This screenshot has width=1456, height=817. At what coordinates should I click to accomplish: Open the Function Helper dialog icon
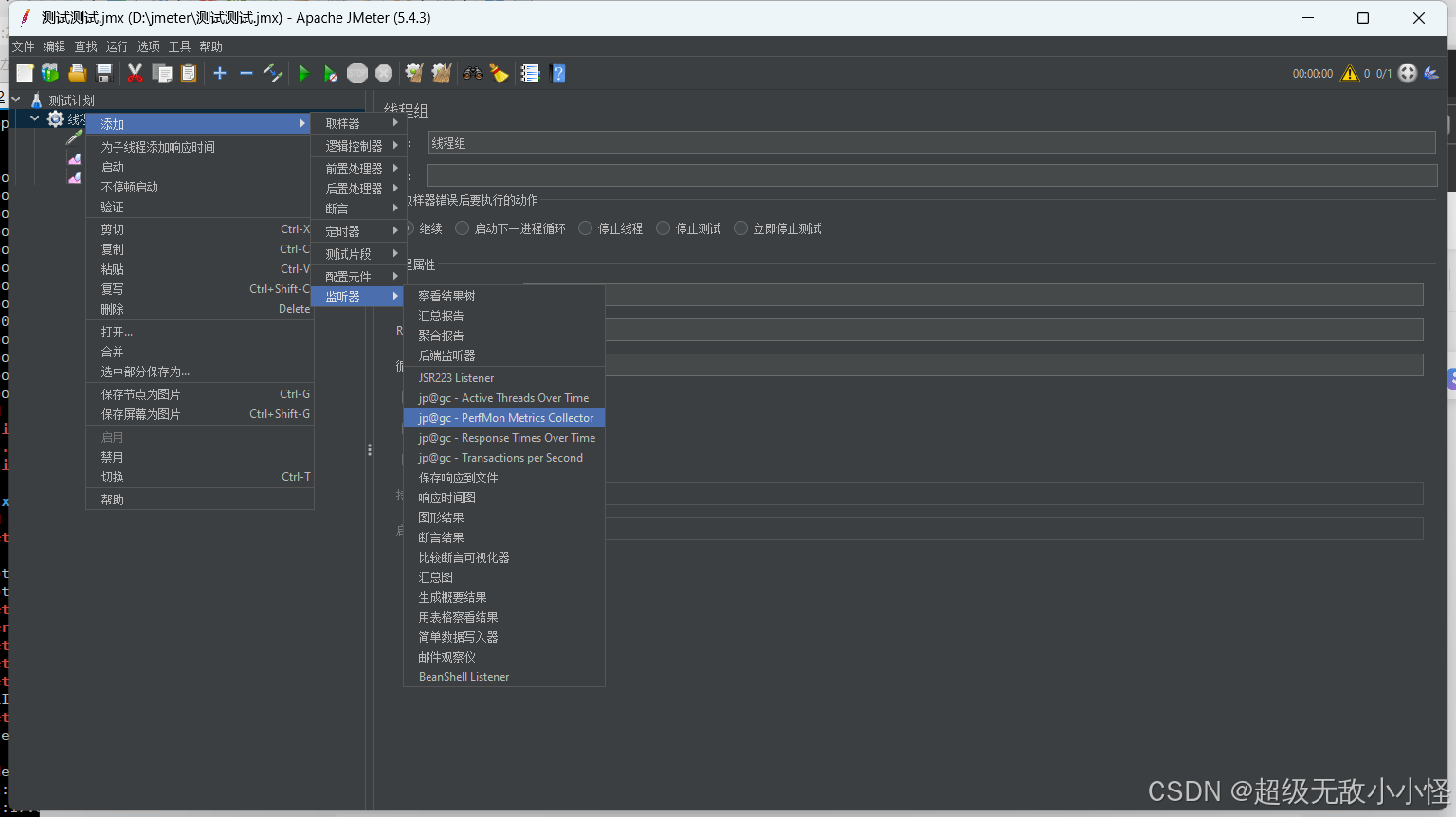tap(530, 73)
